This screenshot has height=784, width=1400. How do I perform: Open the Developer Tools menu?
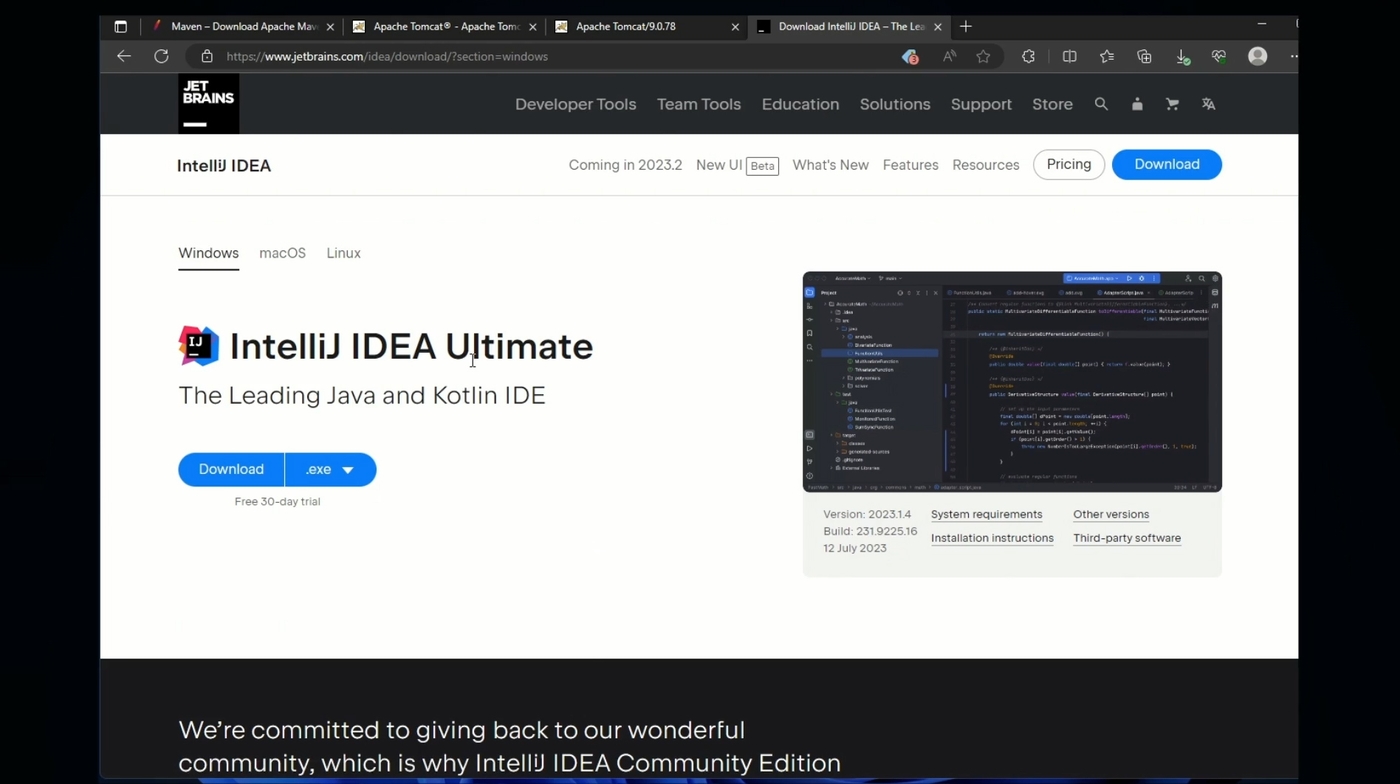[575, 104]
